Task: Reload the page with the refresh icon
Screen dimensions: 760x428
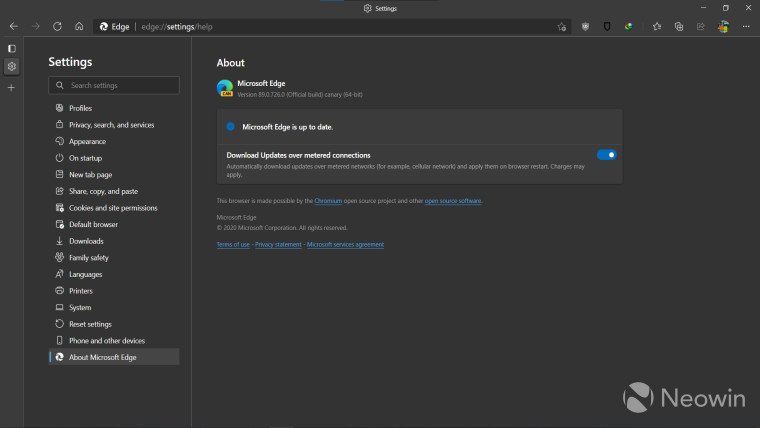Action: pyautogui.click(x=57, y=27)
